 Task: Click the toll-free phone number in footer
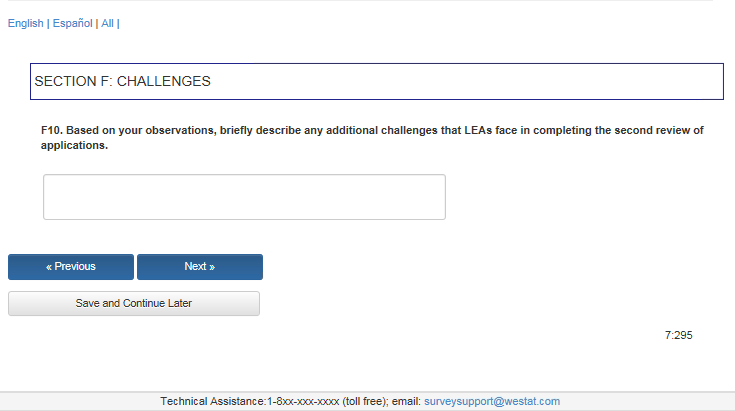(311, 401)
